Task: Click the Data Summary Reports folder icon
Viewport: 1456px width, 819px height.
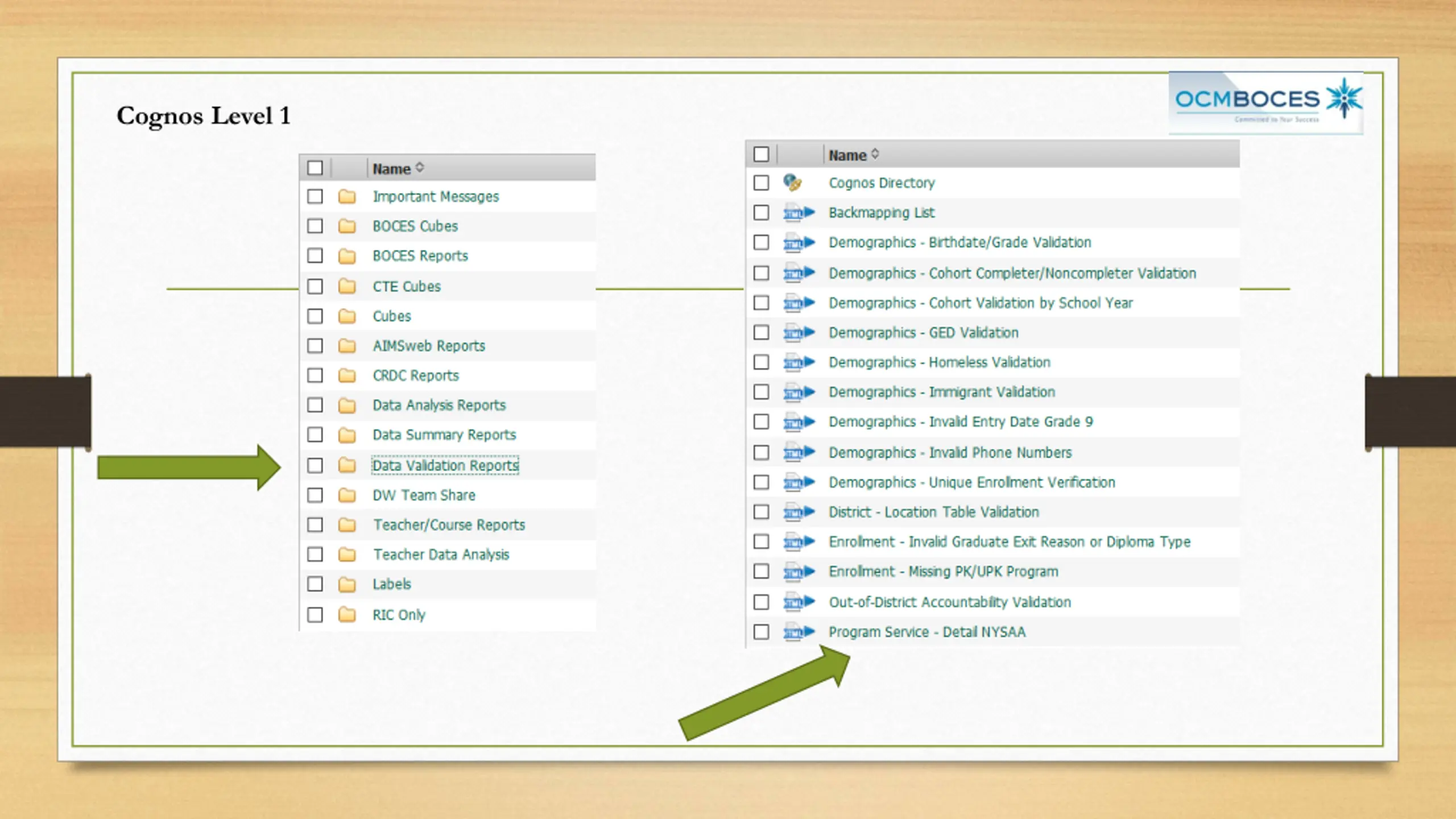Action: [347, 435]
